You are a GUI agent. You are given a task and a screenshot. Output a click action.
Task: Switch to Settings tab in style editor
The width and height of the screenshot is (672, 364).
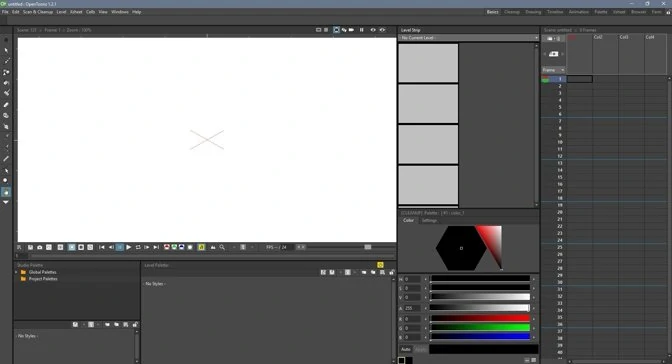[x=429, y=220]
